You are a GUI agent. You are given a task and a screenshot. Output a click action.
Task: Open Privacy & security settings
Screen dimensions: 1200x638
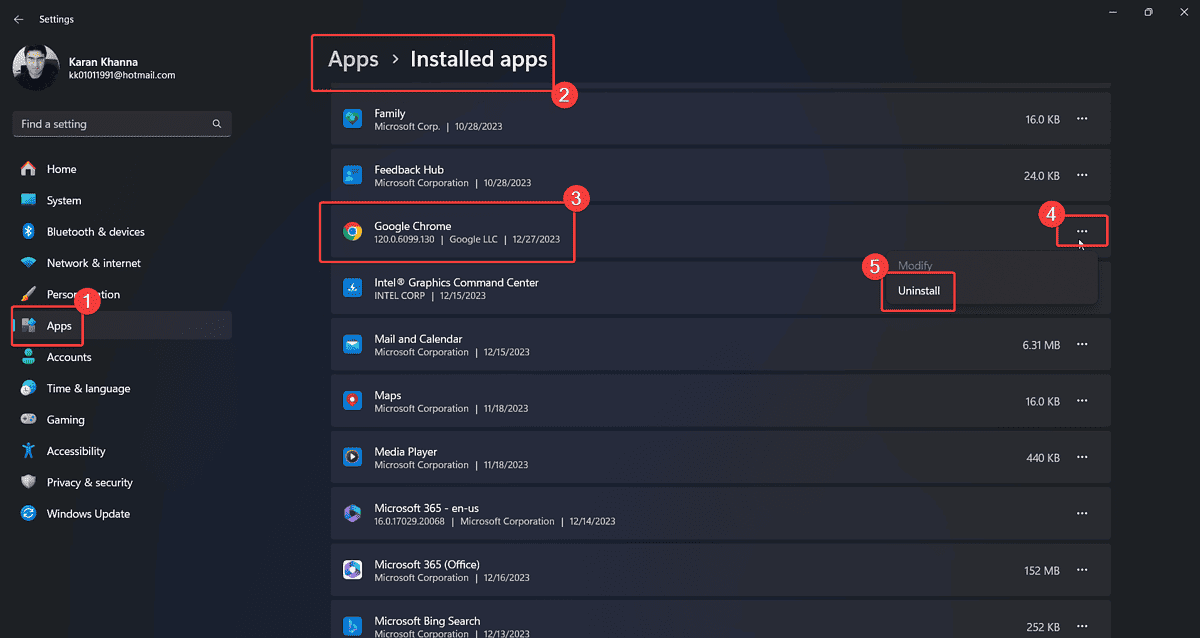(x=122, y=482)
